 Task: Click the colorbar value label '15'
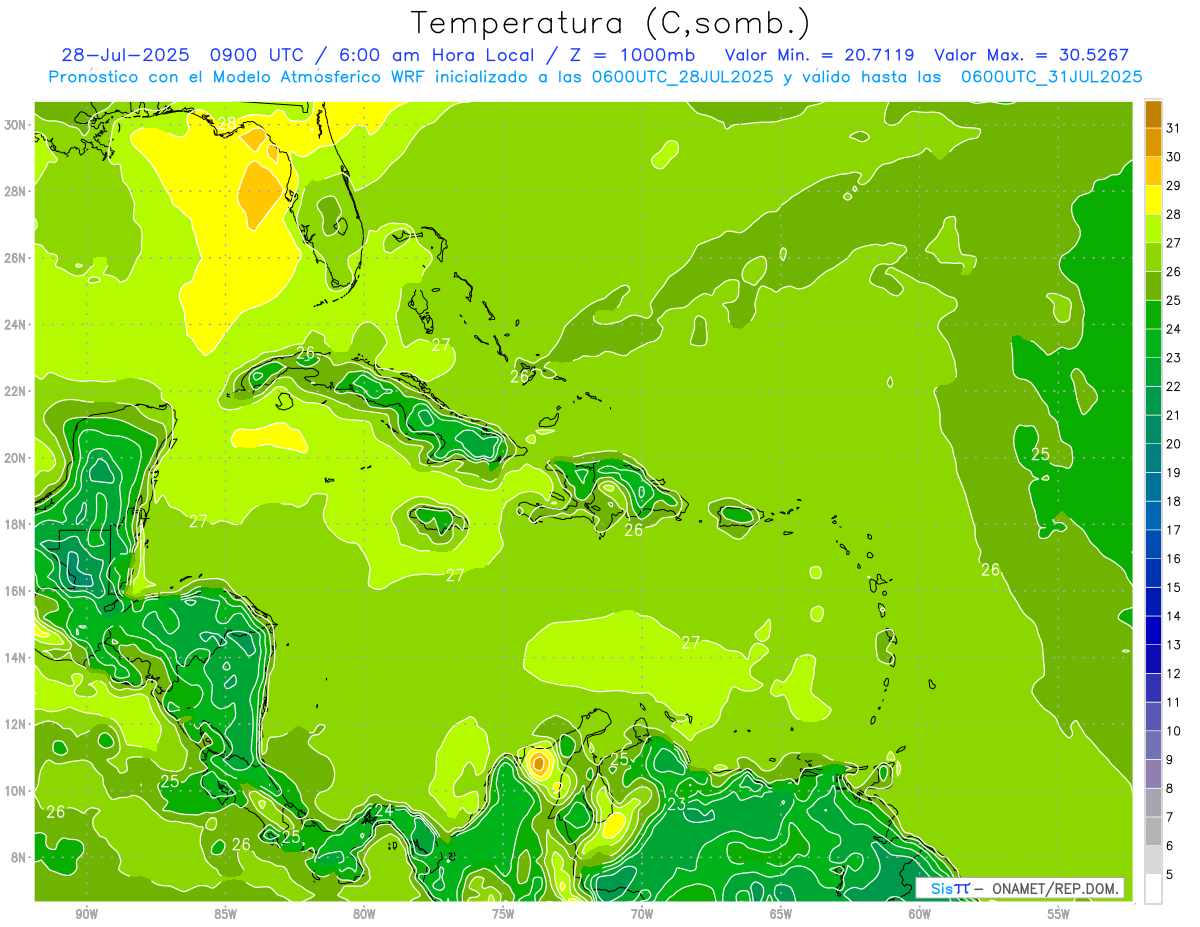point(1173,587)
